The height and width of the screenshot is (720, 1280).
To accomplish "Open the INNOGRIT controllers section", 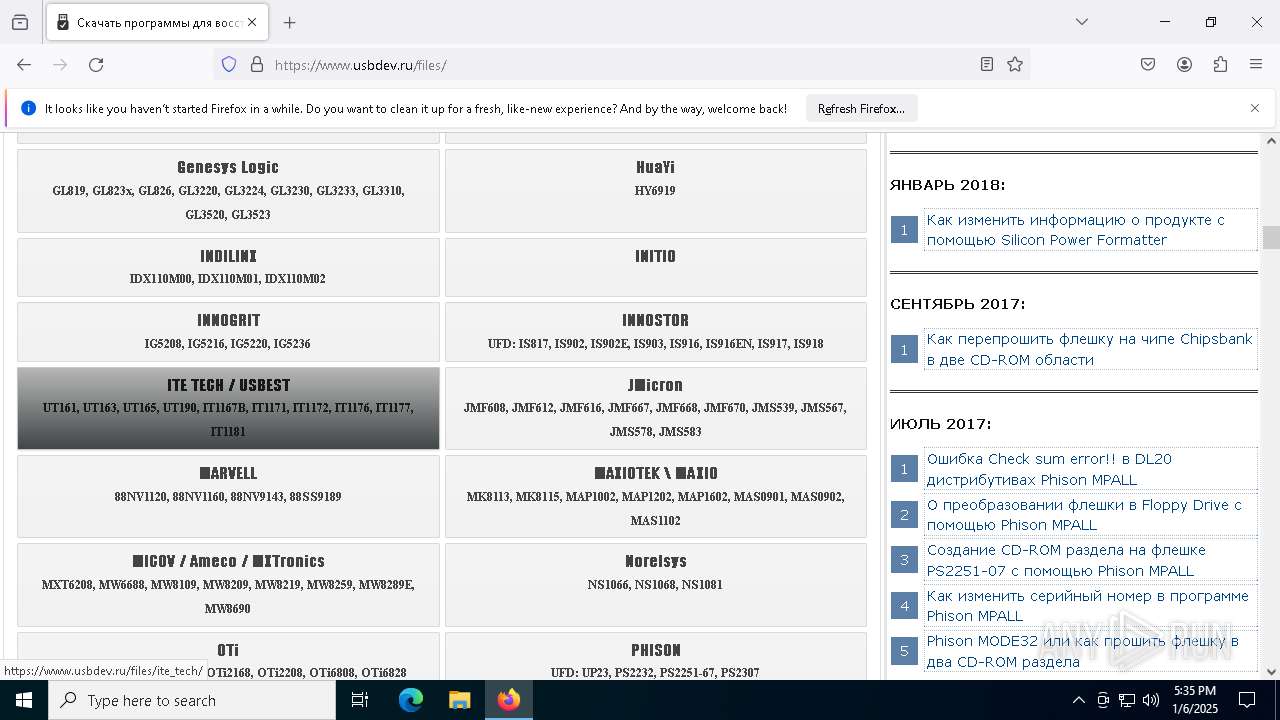I will (228, 331).
